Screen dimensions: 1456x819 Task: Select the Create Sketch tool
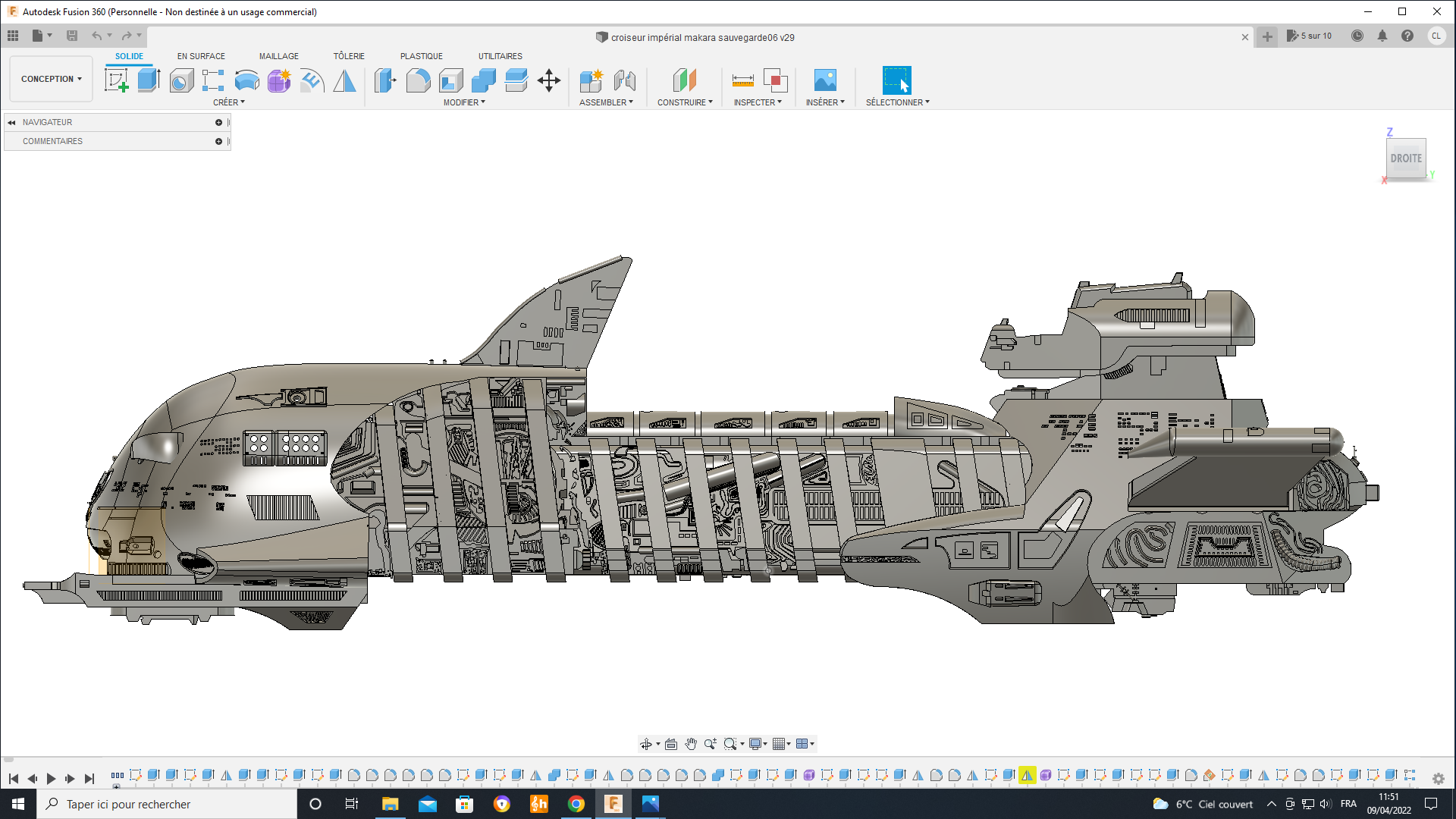pos(116,80)
